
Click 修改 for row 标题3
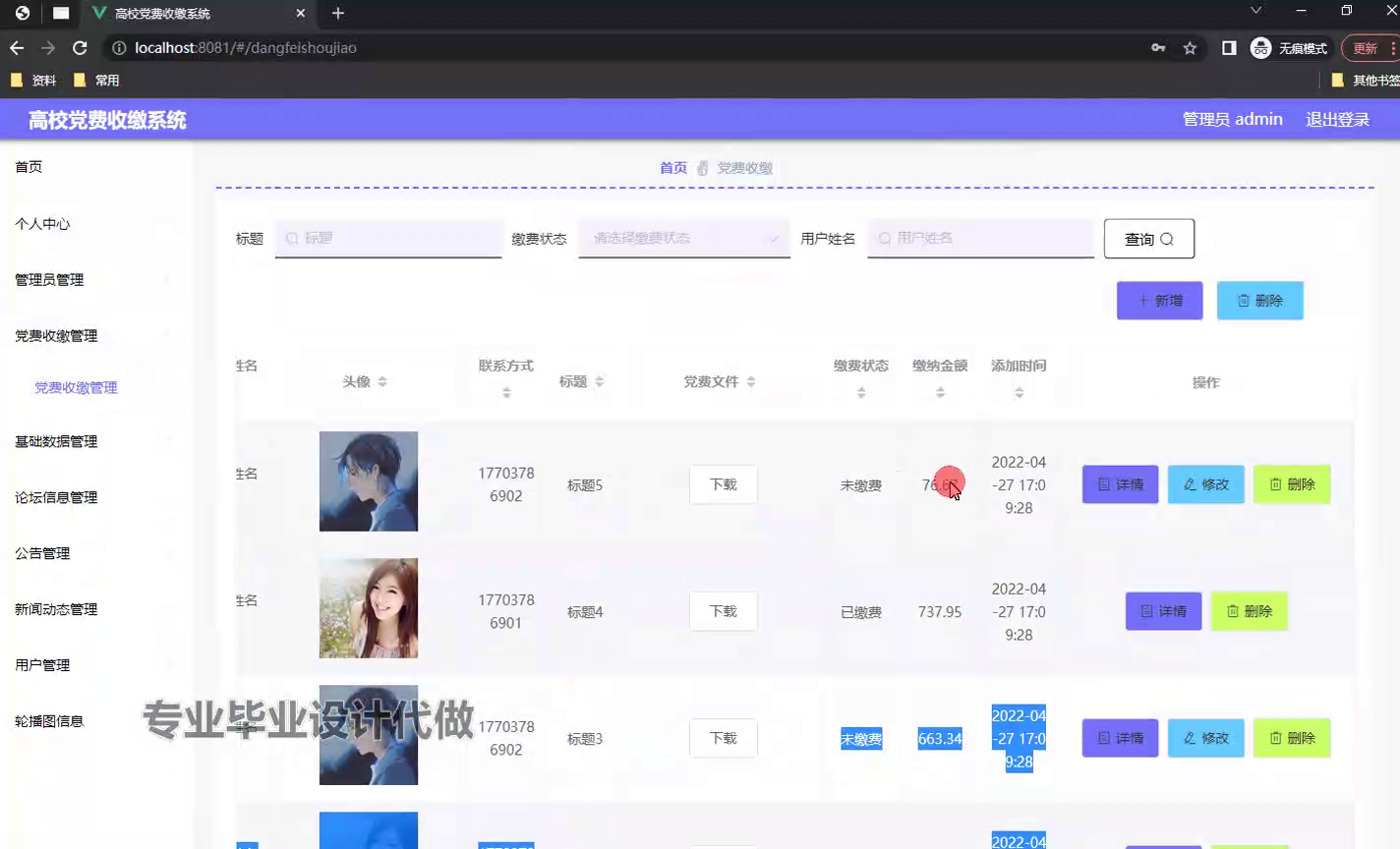pos(1206,738)
